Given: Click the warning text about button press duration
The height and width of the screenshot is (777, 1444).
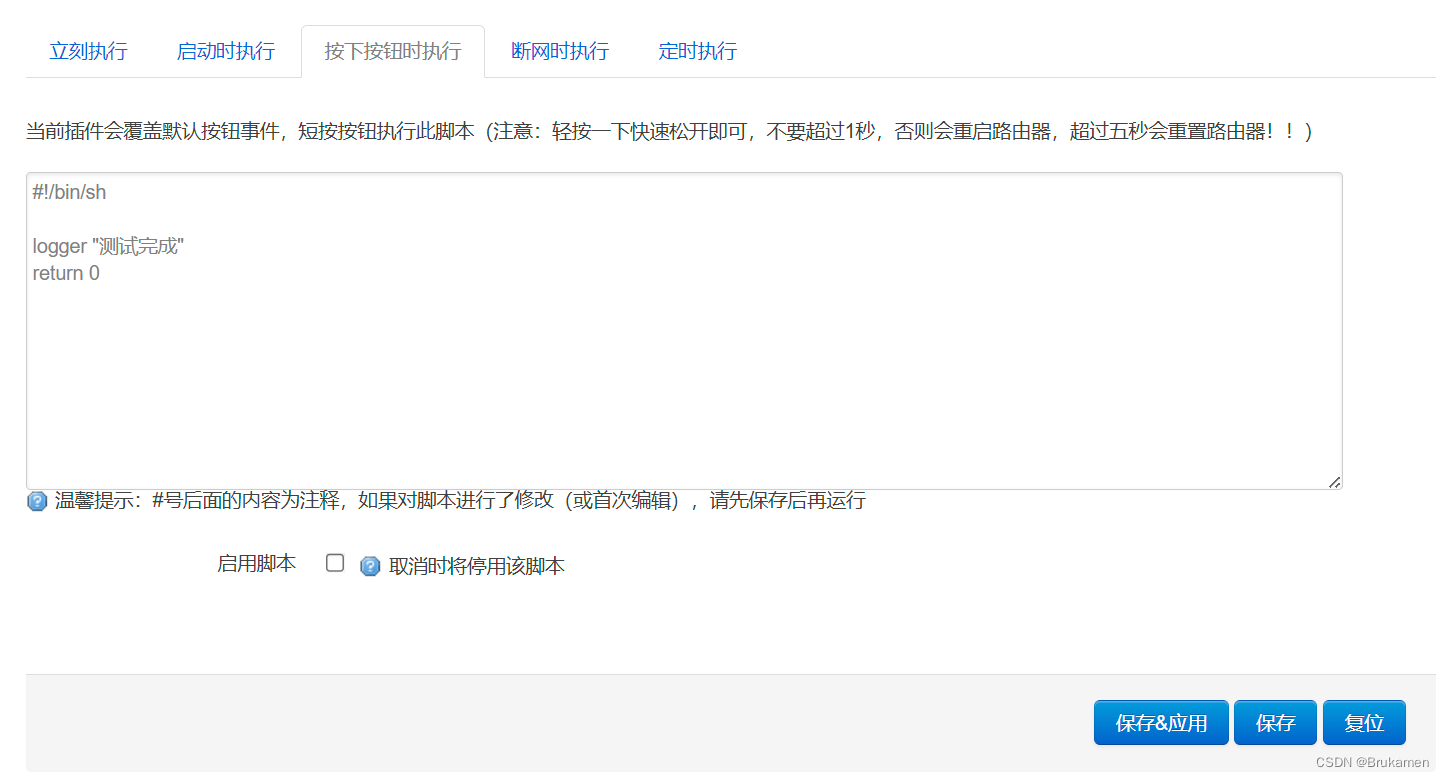Looking at the screenshot, I should [x=670, y=130].
